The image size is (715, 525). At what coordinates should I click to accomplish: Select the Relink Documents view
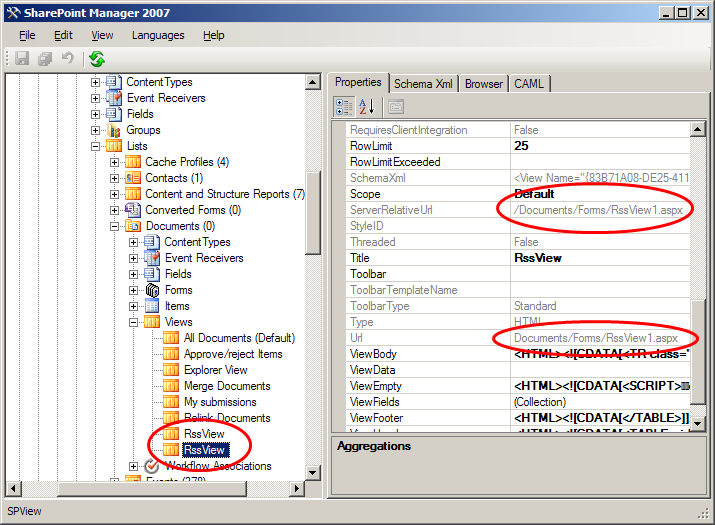coord(227,418)
